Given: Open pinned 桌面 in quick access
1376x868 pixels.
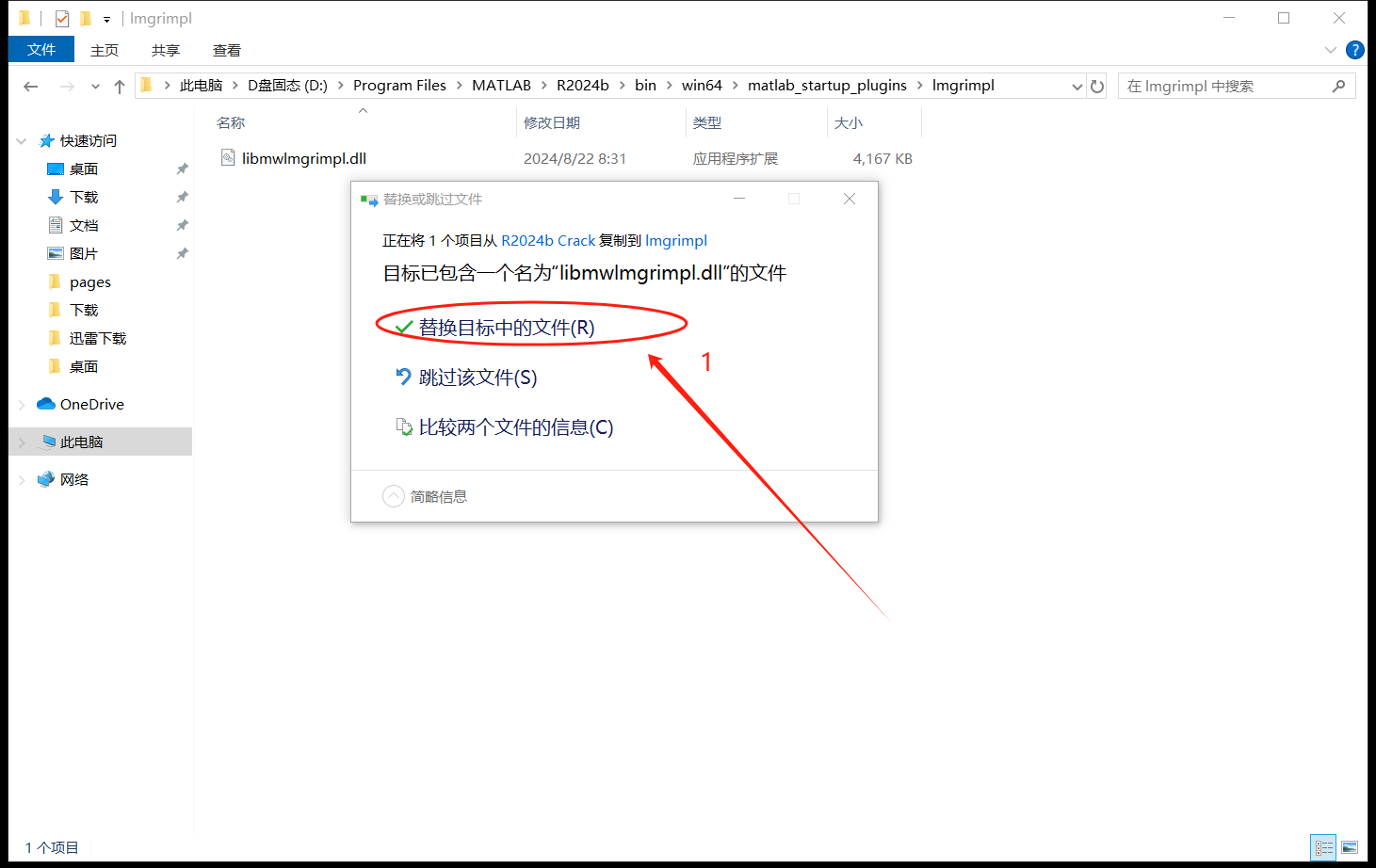Looking at the screenshot, I should coord(84,169).
